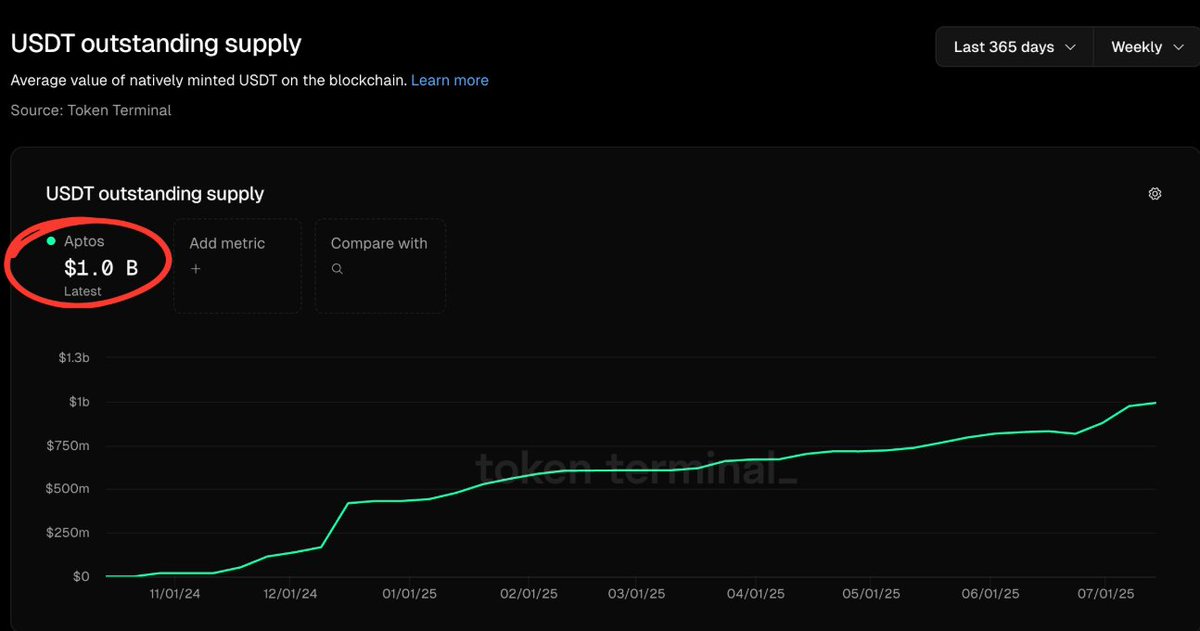The height and width of the screenshot is (631, 1200).
Task: Click the 11/01/24 x-axis date
Action: click(x=176, y=593)
